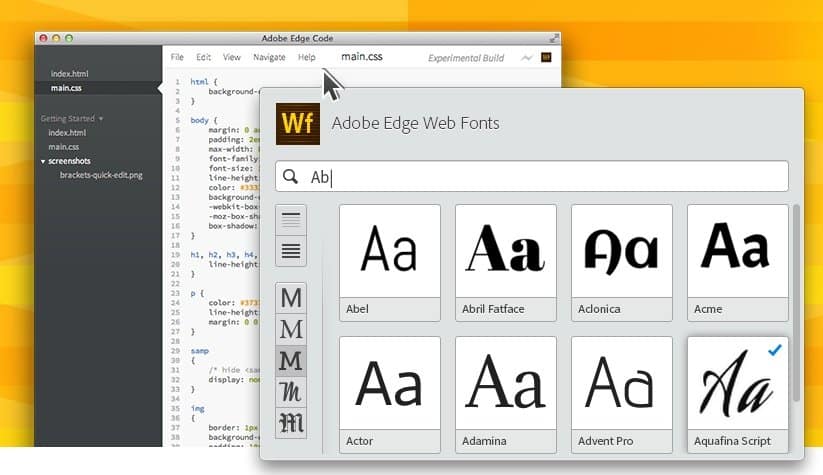This screenshot has width=823, height=475.
Task: Choose the Abel font card
Action: tap(389, 262)
